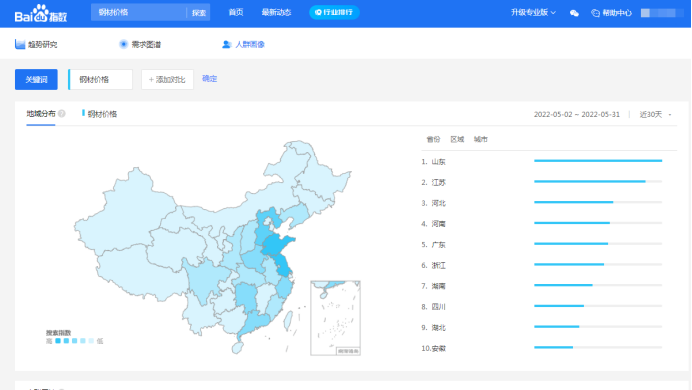Screen dimensions: 692x390
Task: Click Hainan island on the map
Action: (x=237, y=348)
